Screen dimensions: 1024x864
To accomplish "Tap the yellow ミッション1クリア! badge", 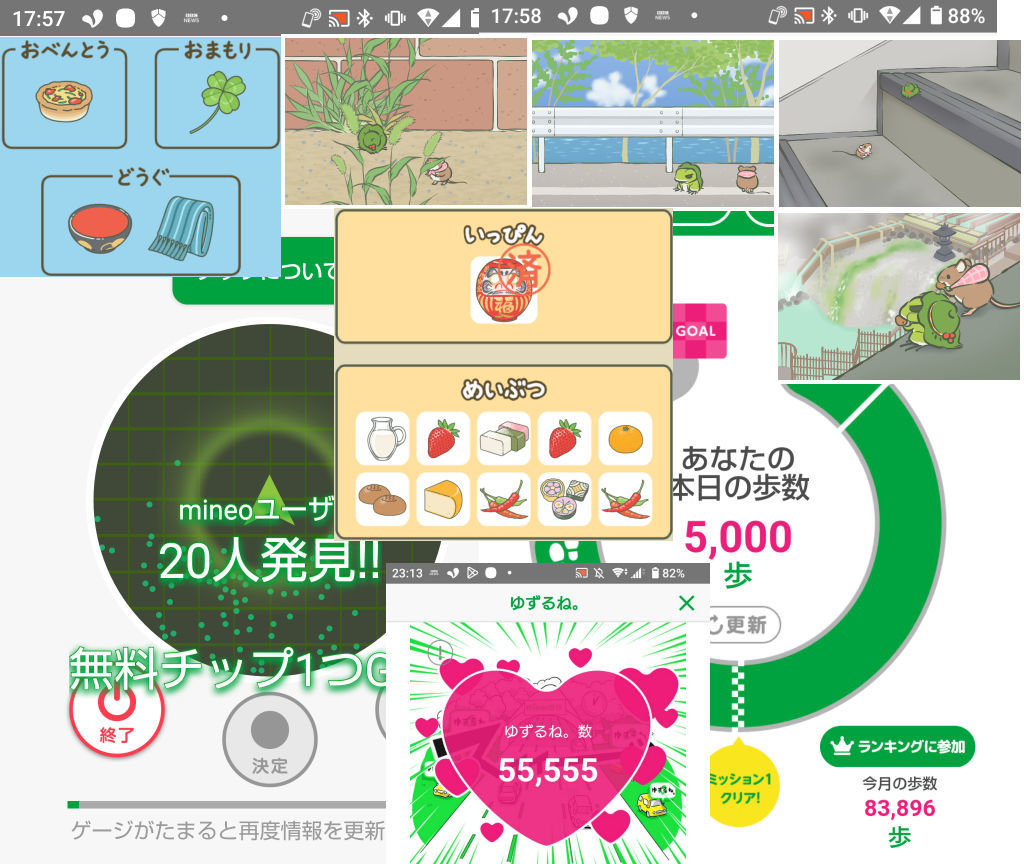I will (x=743, y=784).
